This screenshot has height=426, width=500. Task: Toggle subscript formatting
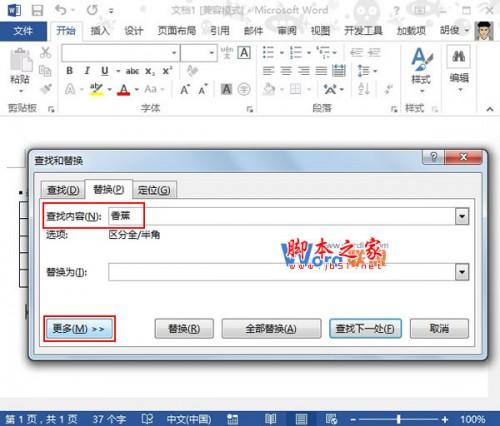click(x=150, y=71)
